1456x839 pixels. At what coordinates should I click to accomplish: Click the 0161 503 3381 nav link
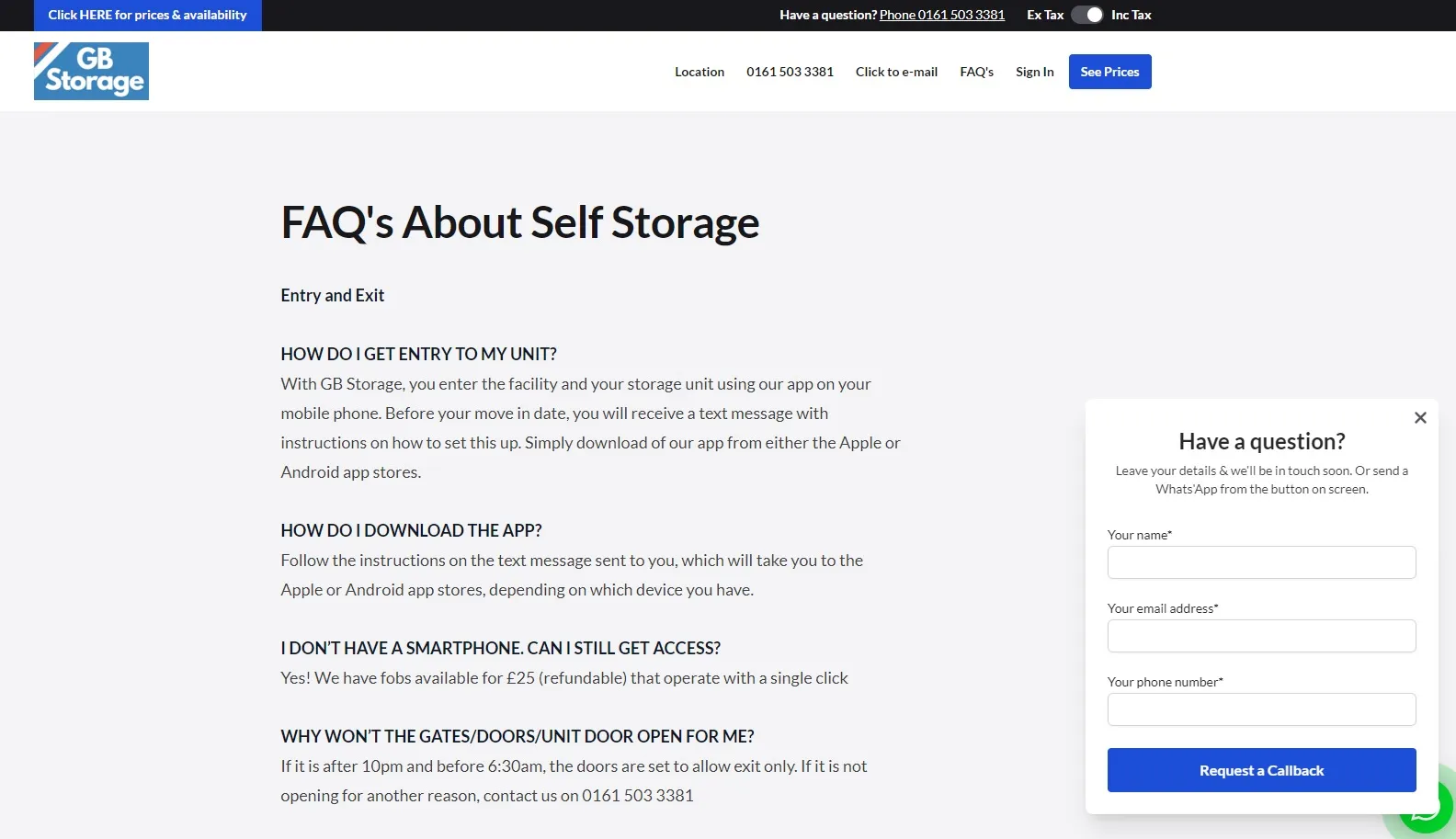[x=790, y=72]
